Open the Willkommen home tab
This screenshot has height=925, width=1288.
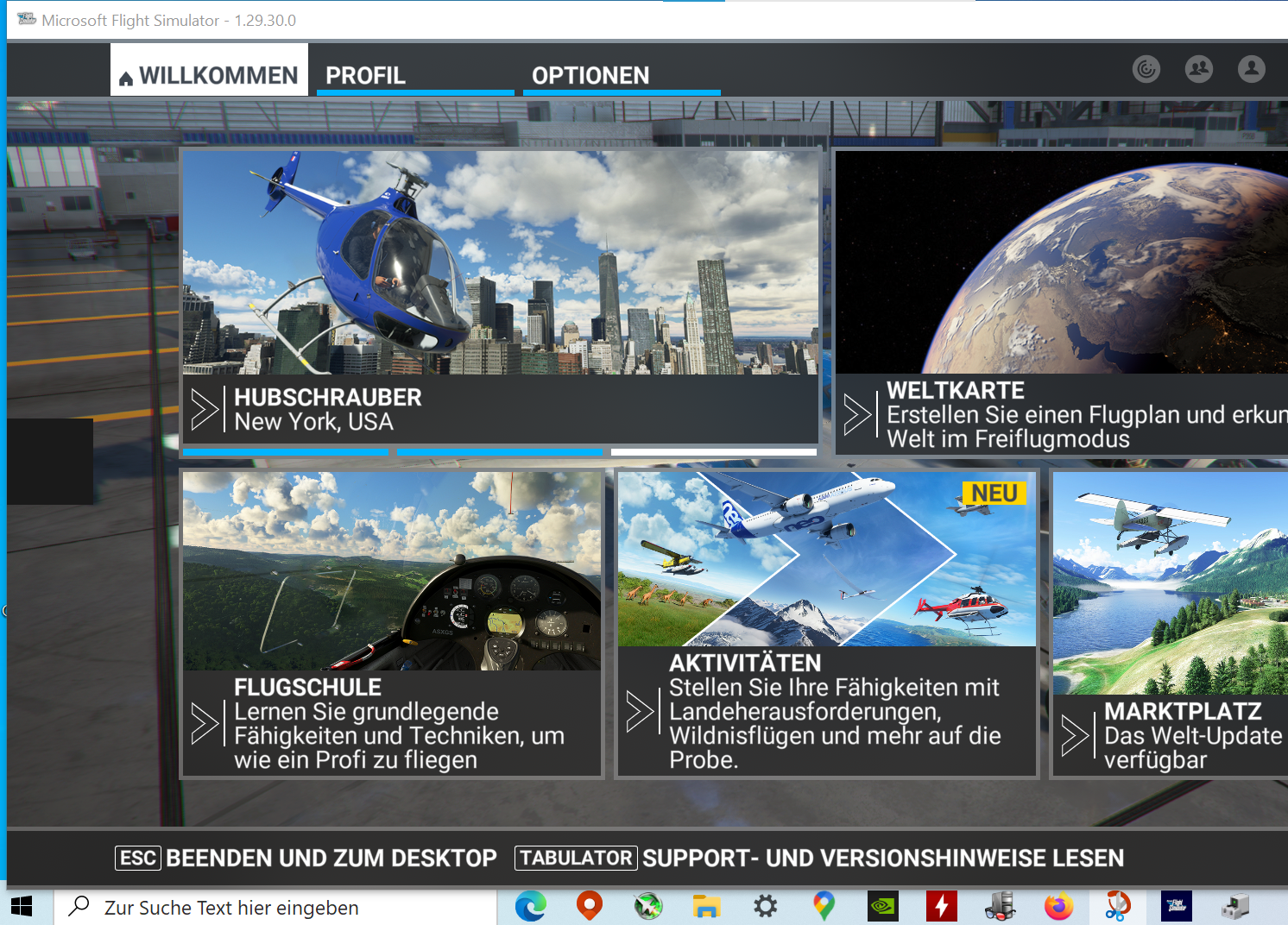(x=209, y=69)
